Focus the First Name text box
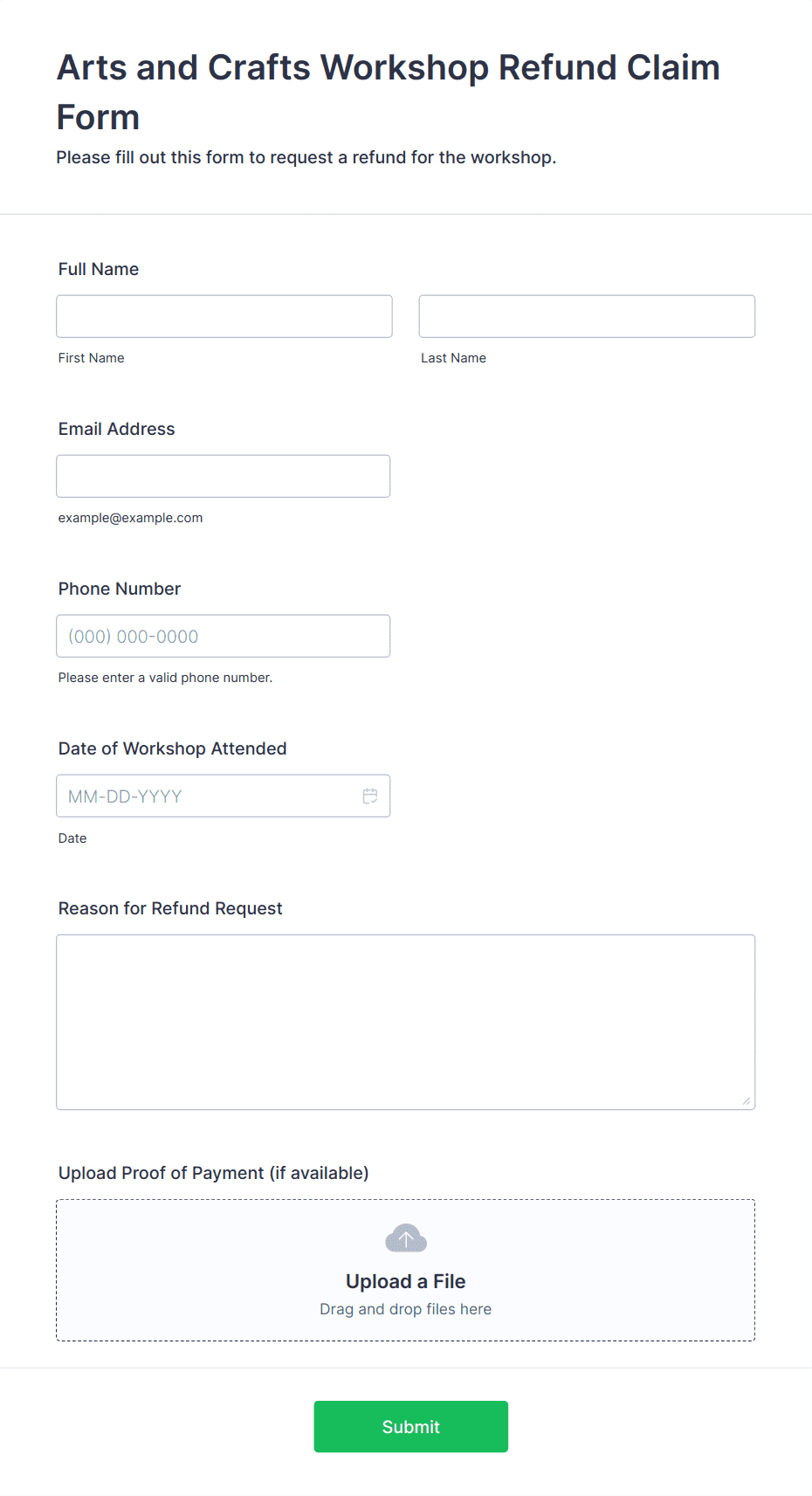Image resolution: width=812 pixels, height=1496 pixels. point(224,316)
